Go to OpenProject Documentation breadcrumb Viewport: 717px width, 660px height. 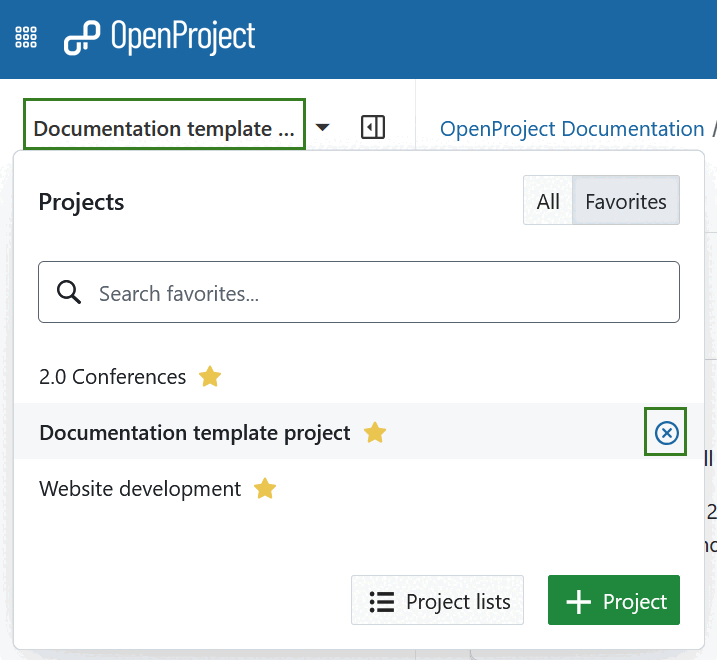(572, 129)
